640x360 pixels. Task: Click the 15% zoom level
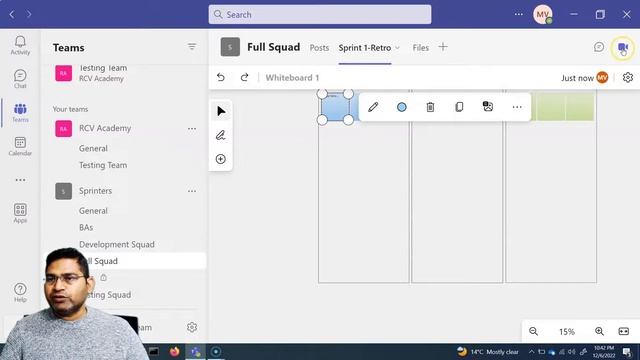coord(567,331)
